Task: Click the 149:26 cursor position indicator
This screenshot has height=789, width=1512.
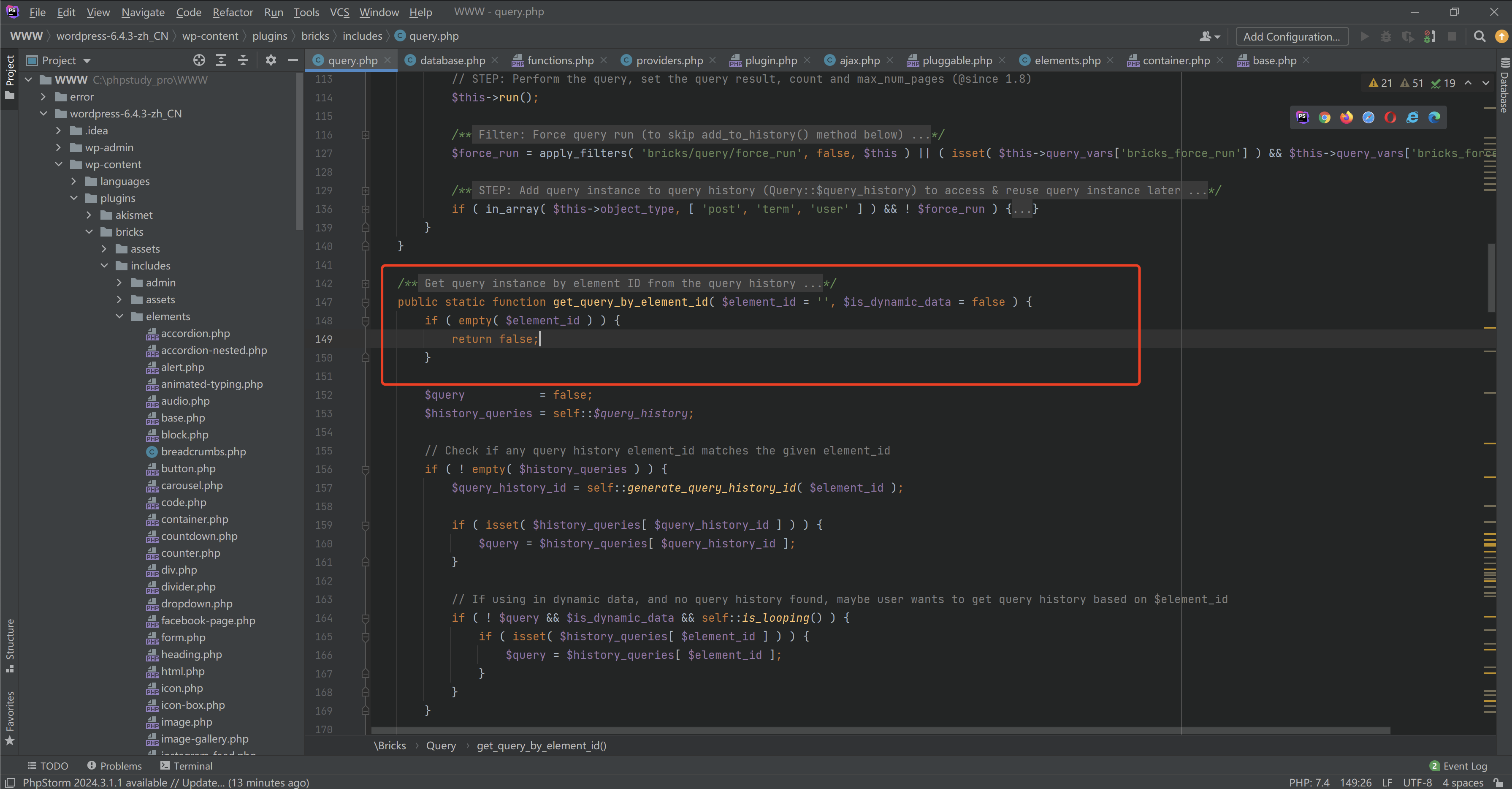Action: tap(1355, 783)
